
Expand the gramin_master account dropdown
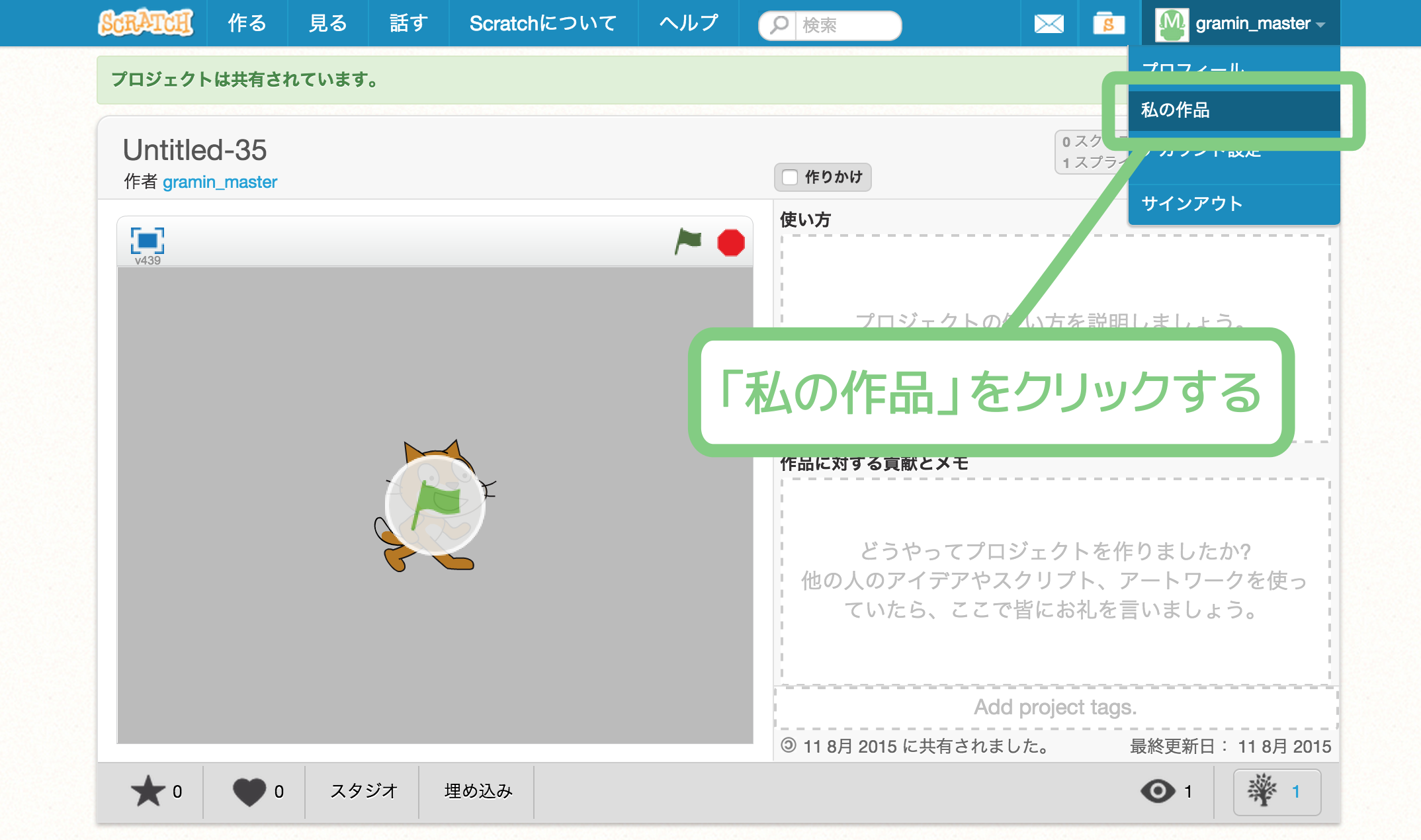pyautogui.click(x=1240, y=24)
